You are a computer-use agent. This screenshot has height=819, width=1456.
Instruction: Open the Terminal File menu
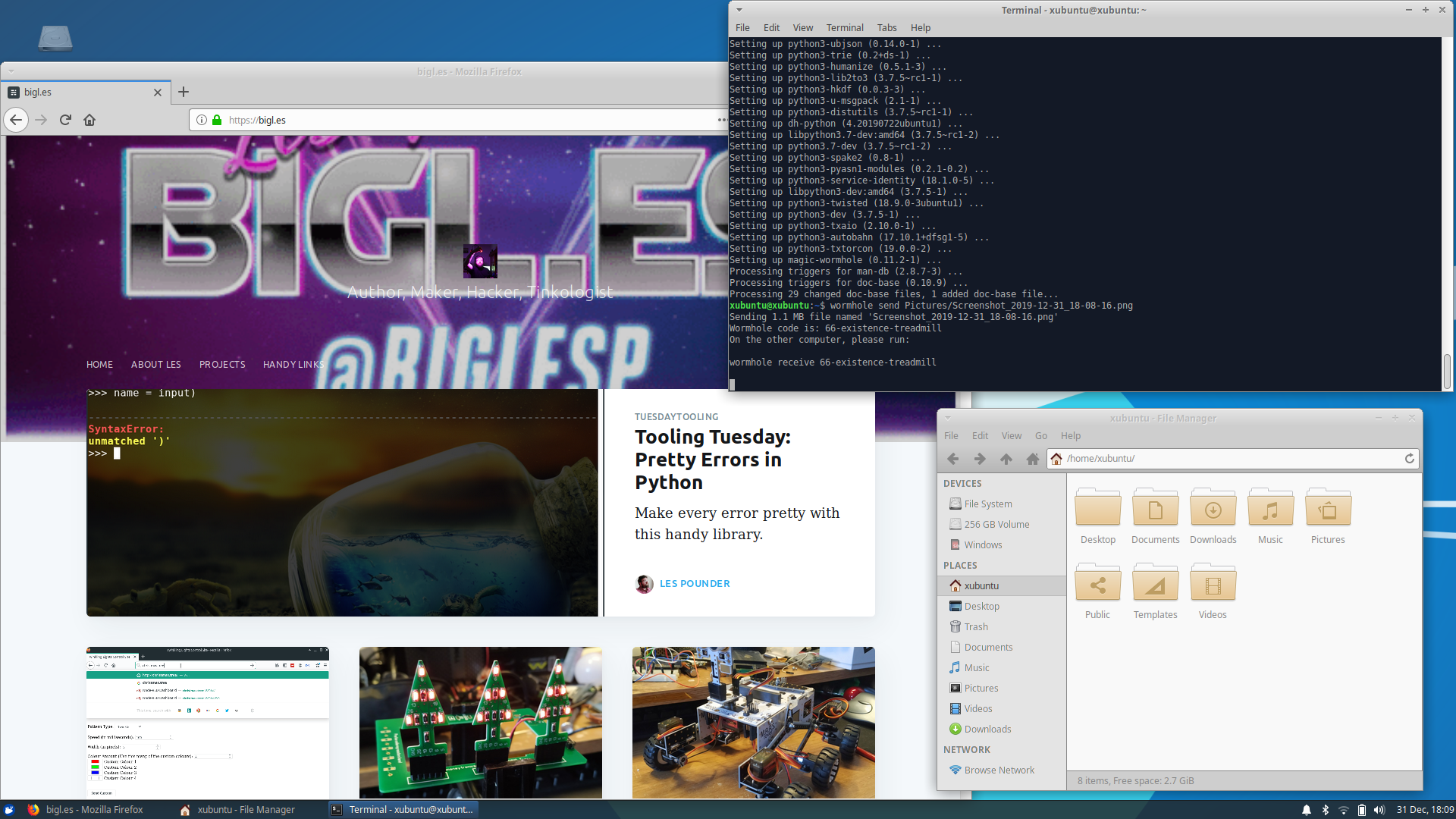(742, 27)
